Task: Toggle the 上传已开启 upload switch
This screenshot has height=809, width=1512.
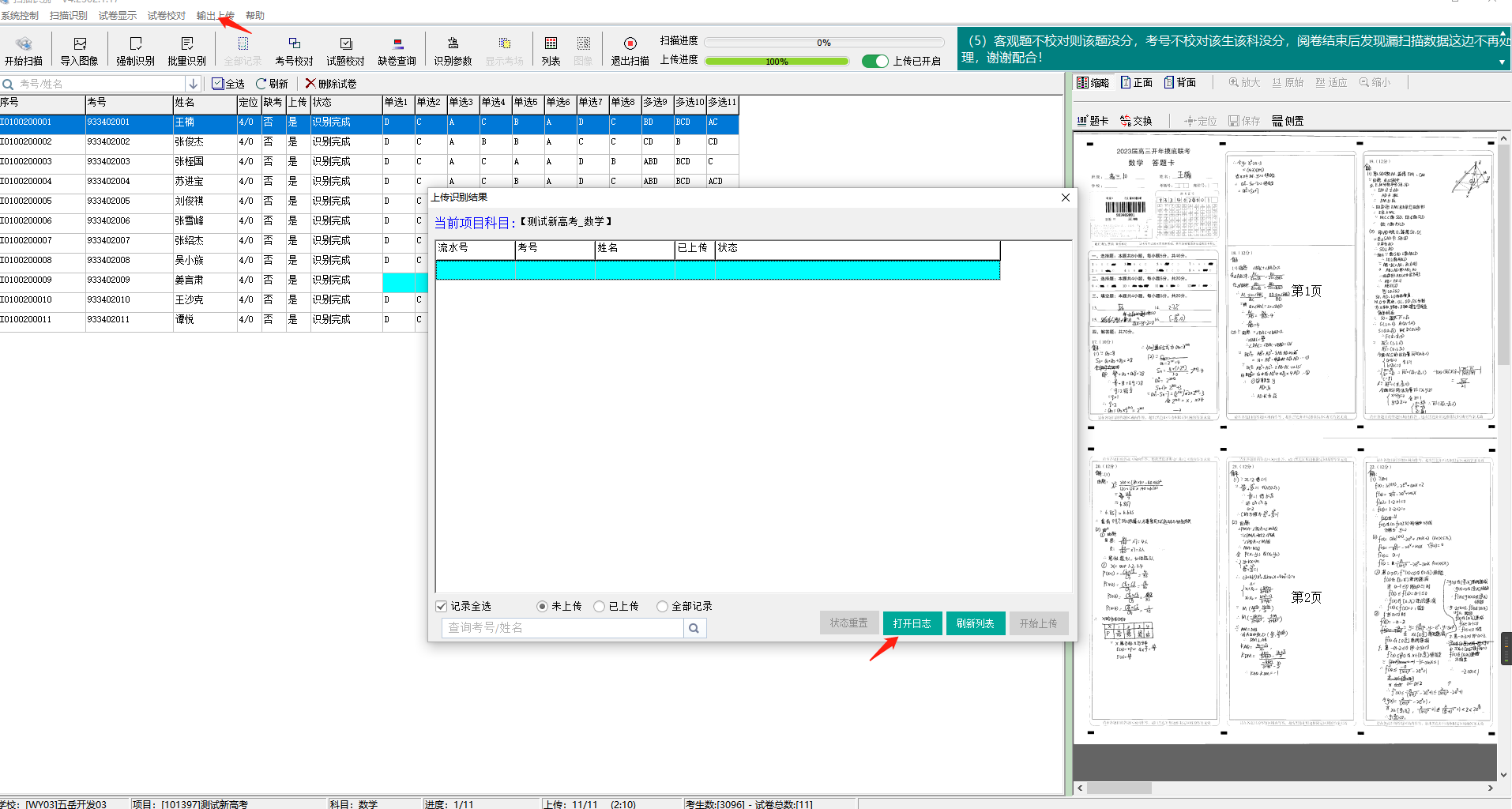Action: click(874, 61)
